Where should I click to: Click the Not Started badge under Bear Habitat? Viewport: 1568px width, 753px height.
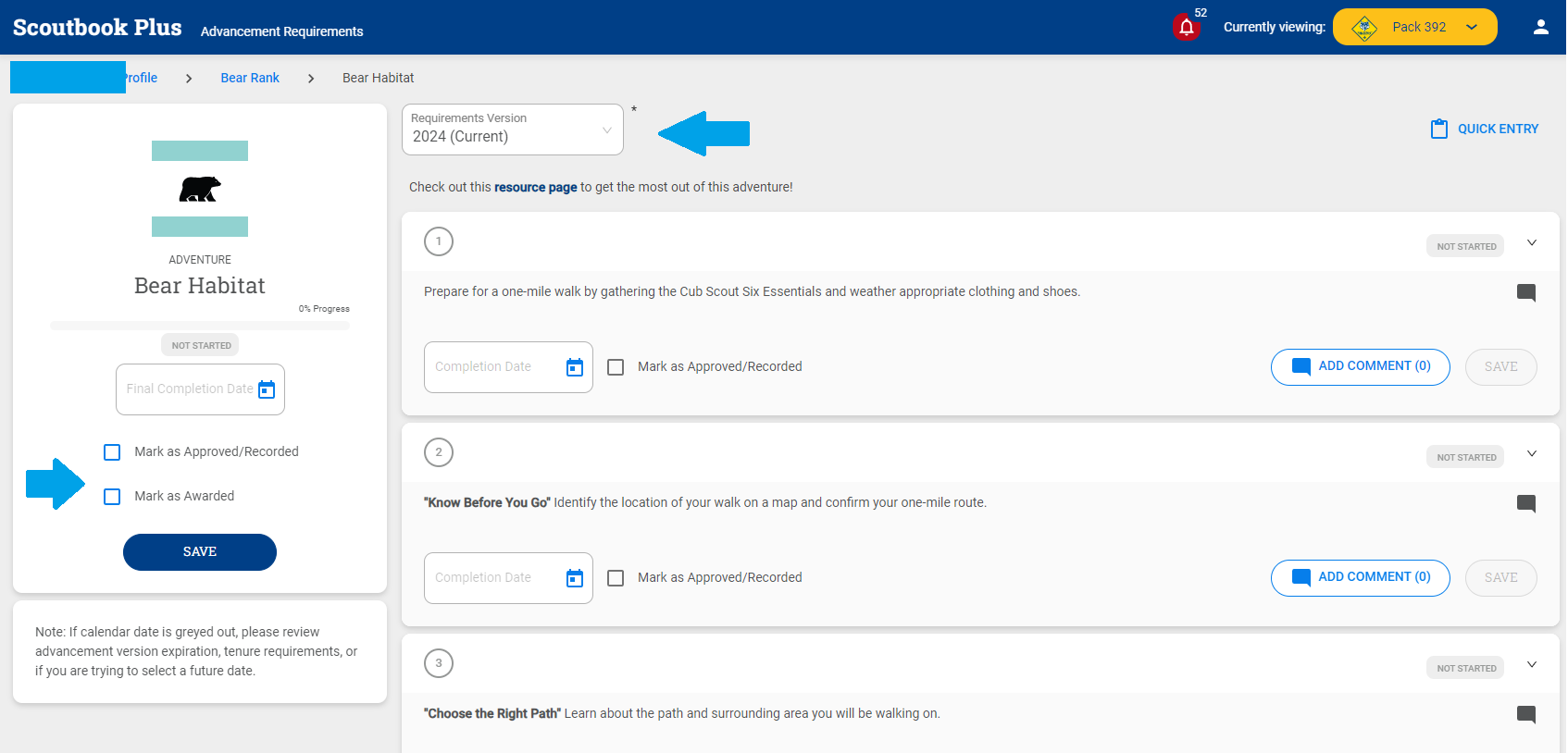[201, 345]
